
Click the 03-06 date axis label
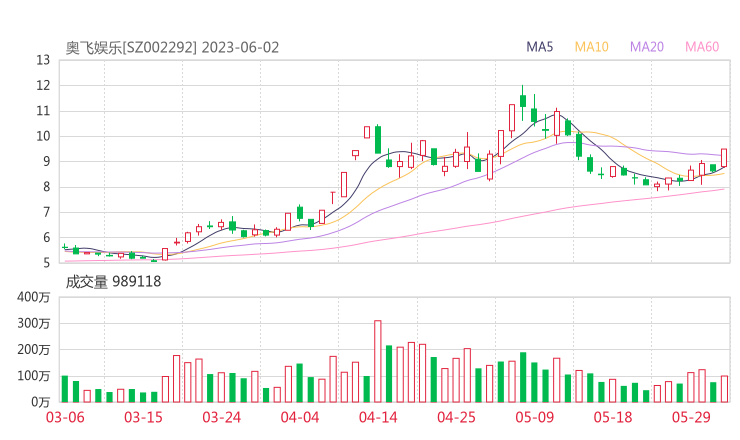click(x=65, y=417)
